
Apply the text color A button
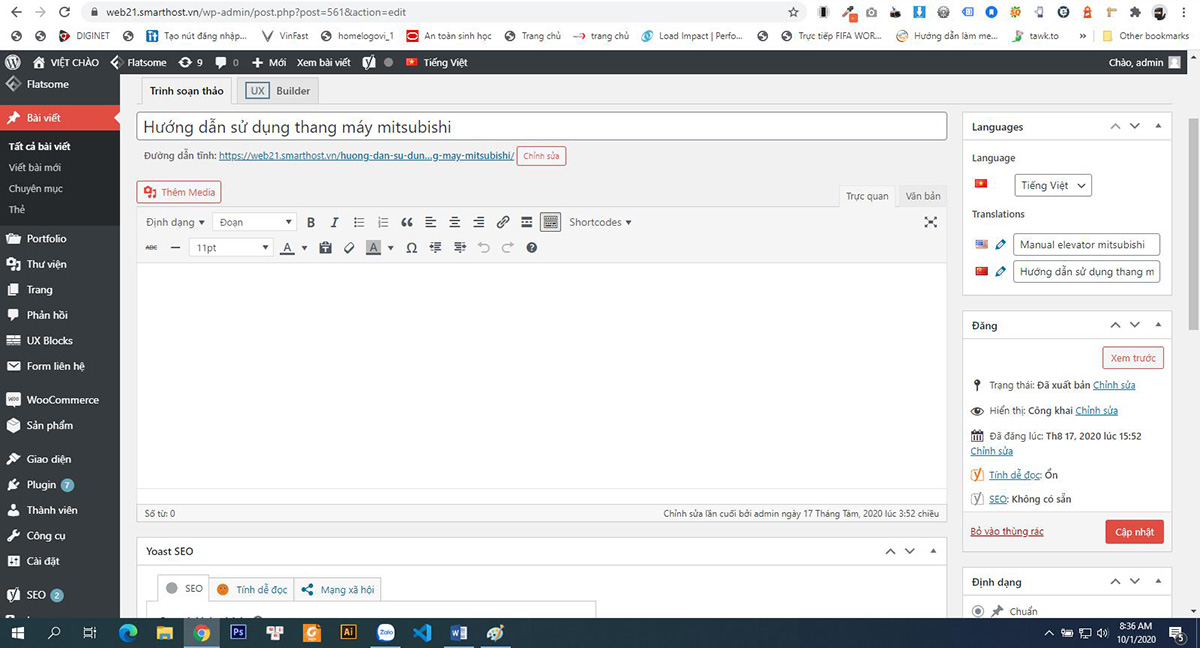288,247
